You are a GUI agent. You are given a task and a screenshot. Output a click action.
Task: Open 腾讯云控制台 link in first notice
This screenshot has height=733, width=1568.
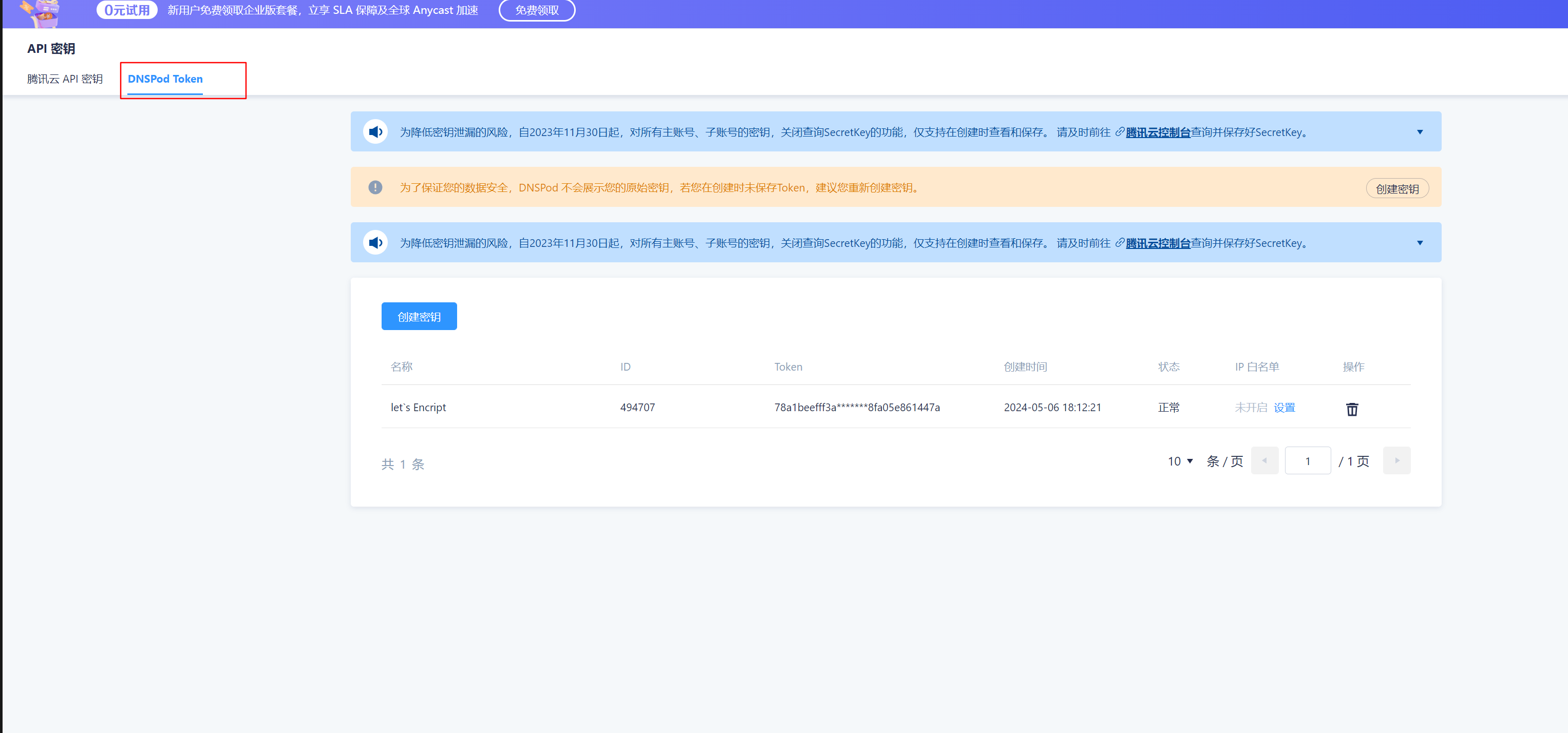1157,132
